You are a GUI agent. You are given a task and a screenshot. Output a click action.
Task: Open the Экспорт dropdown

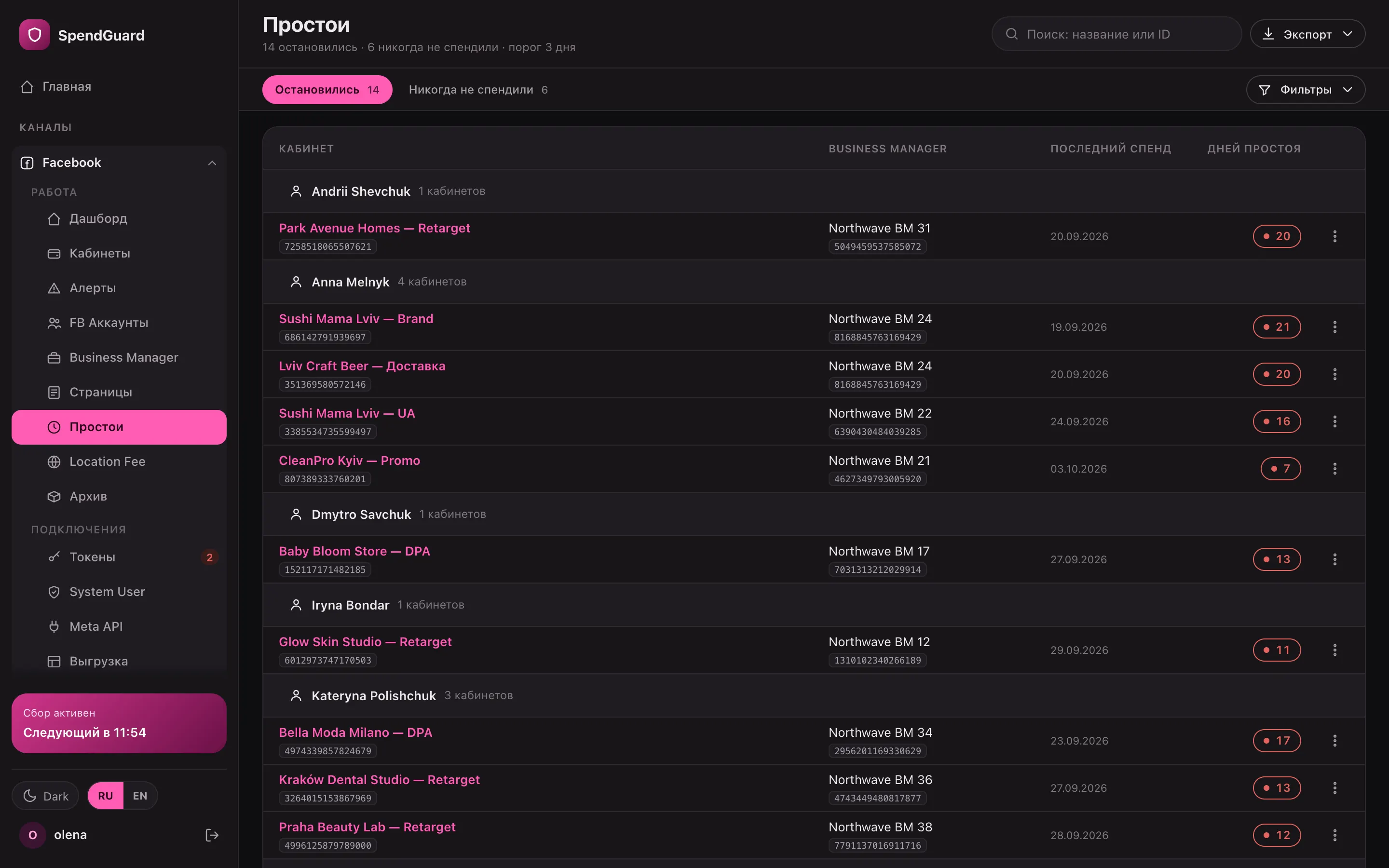click(1307, 34)
